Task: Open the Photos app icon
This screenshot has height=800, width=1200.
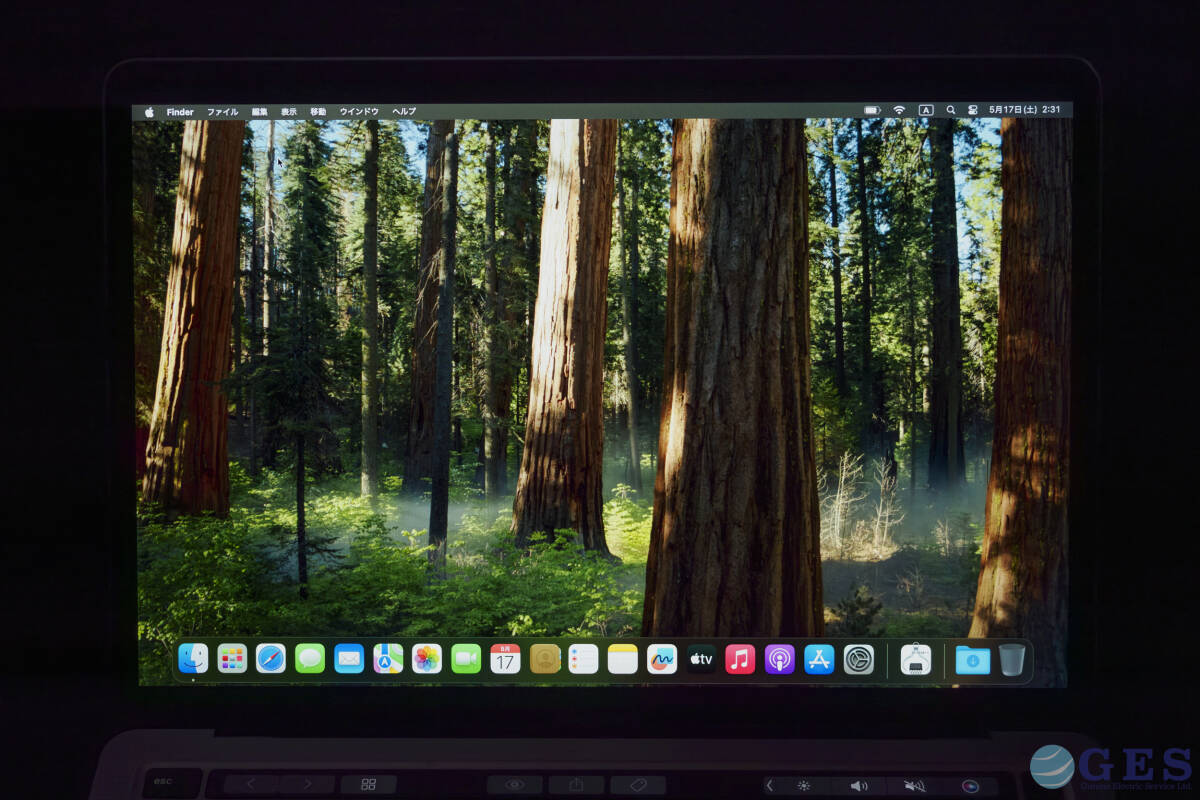Action: (427, 658)
